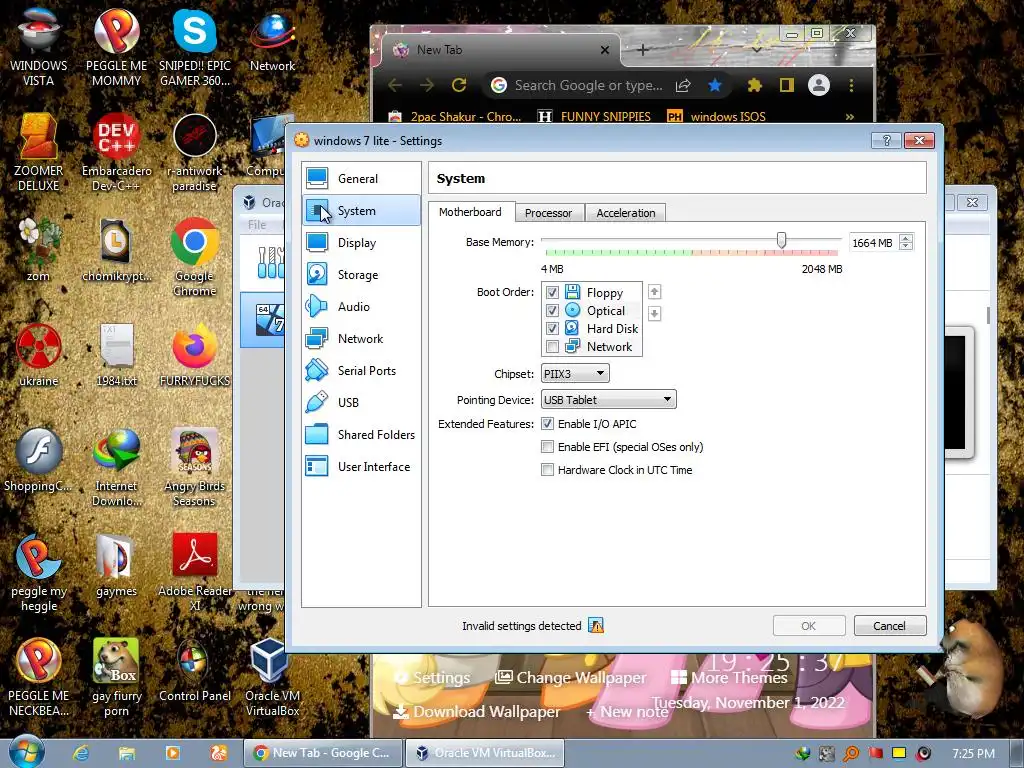Image resolution: width=1024 pixels, height=768 pixels.
Task: Open Google Chrome desktop shortcut
Action: tap(194, 257)
